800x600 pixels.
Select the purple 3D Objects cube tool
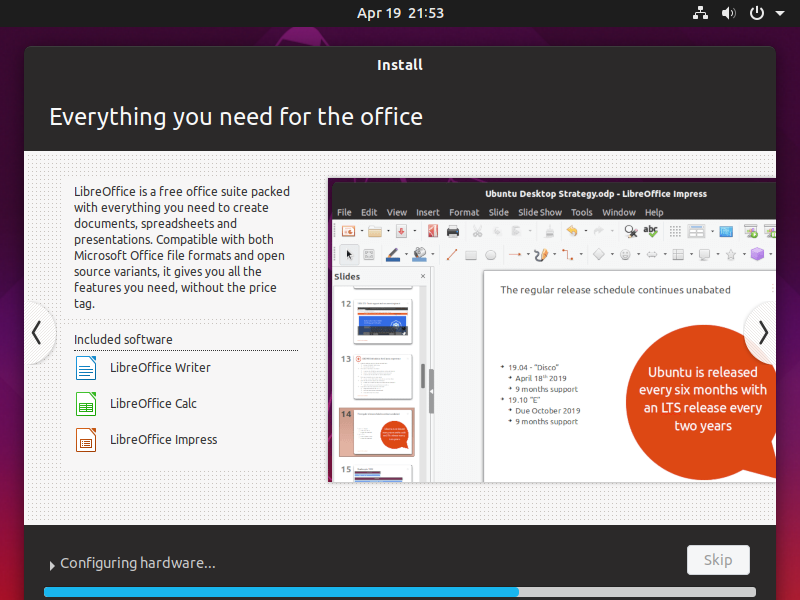click(x=757, y=254)
